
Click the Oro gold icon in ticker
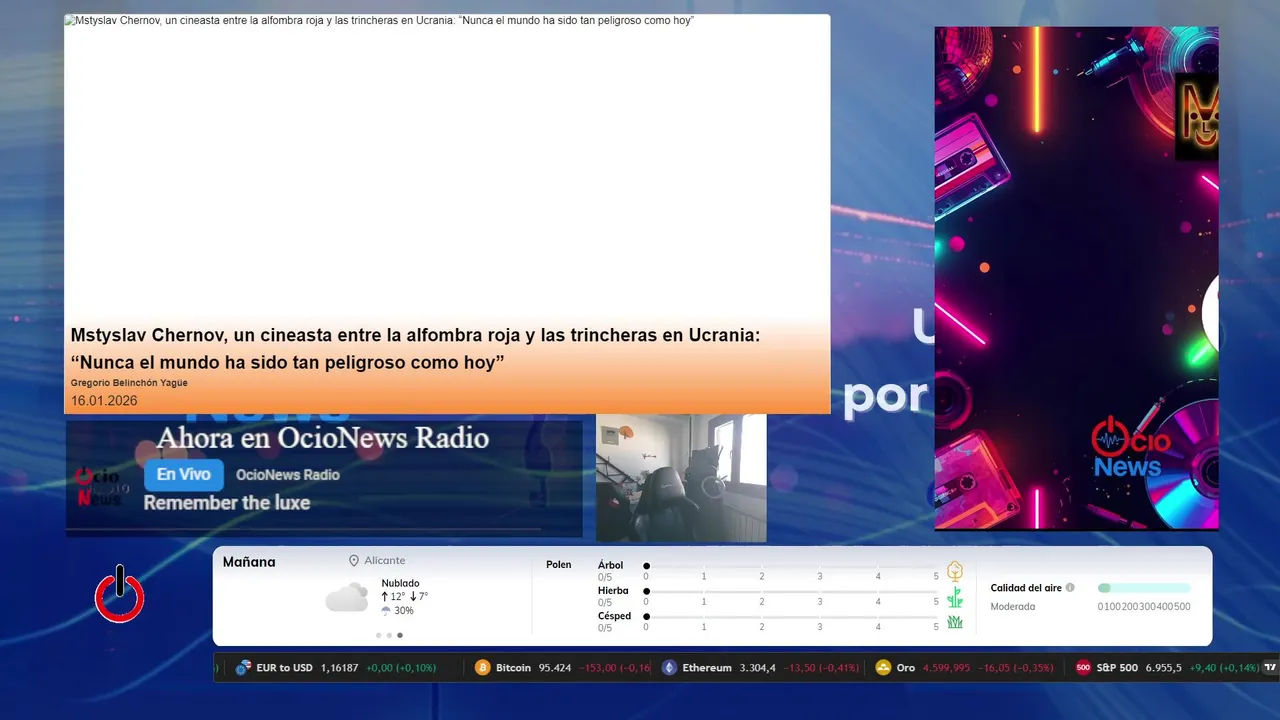(x=883, y=668)
